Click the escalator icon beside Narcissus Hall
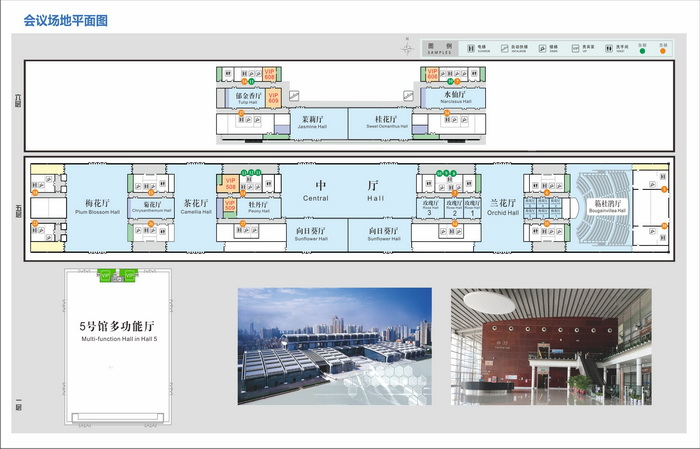The width and height of the screenshot is (700, 449). (408, 96)
